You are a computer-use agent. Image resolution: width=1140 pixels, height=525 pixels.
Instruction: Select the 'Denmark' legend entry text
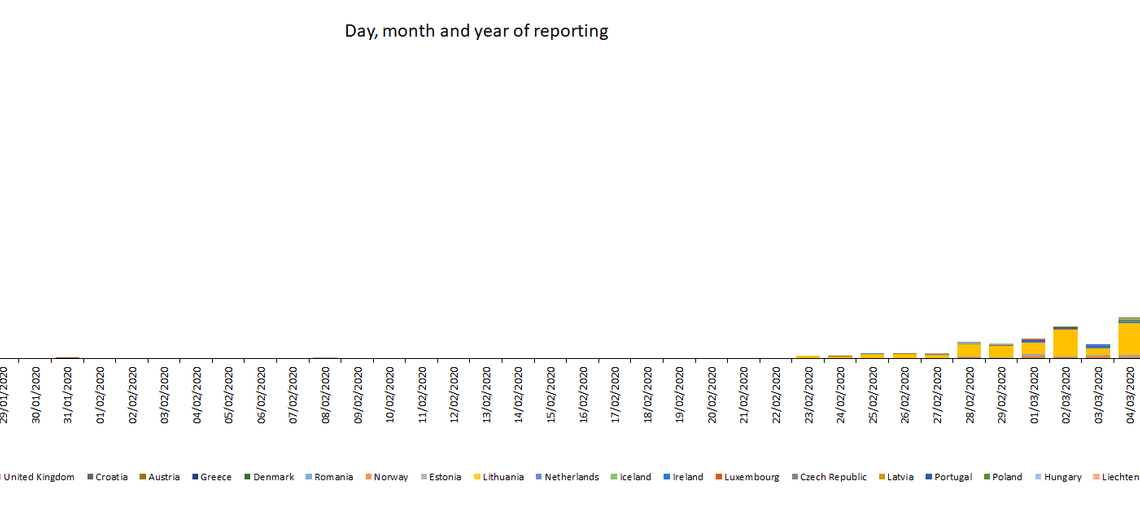[274, 477]
